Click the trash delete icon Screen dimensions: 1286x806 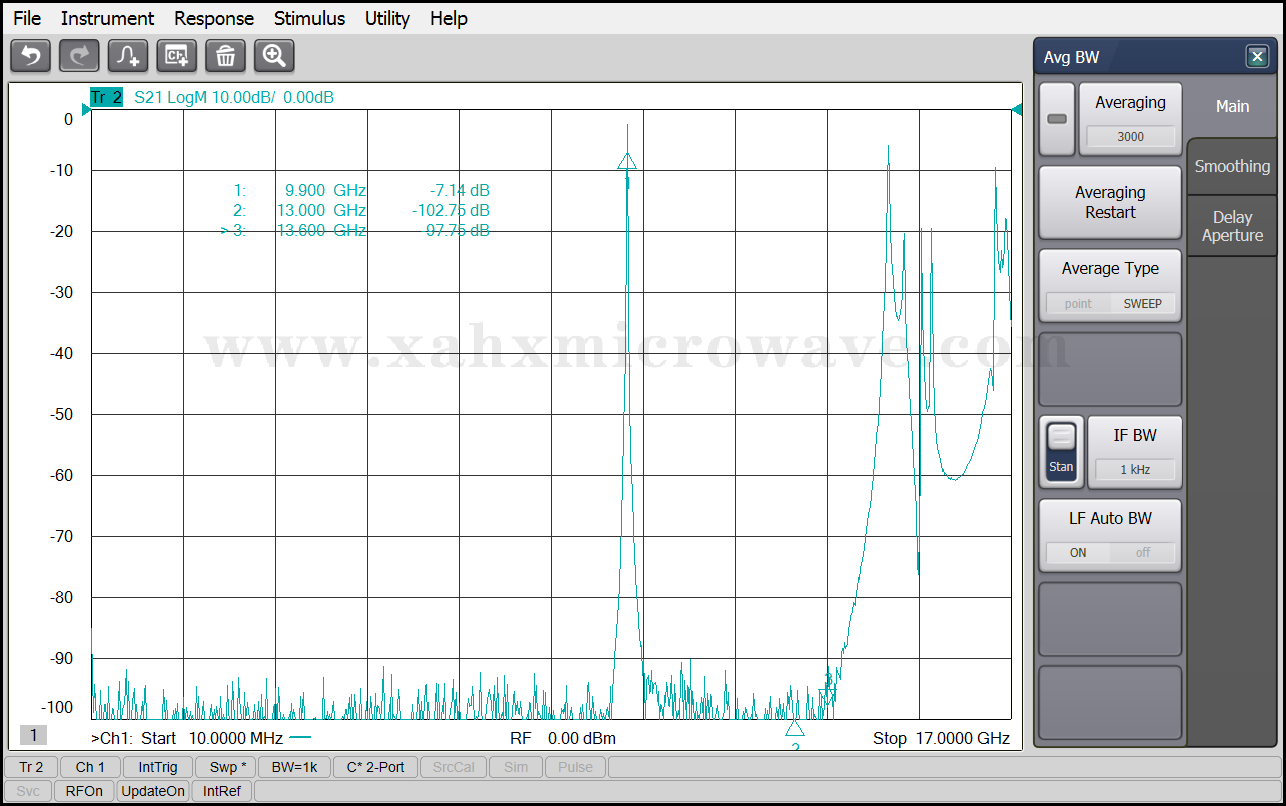click(225, 56)
